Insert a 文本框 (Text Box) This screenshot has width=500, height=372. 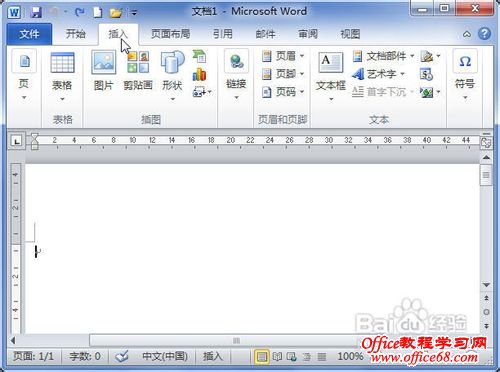click(x=331, y=76)
